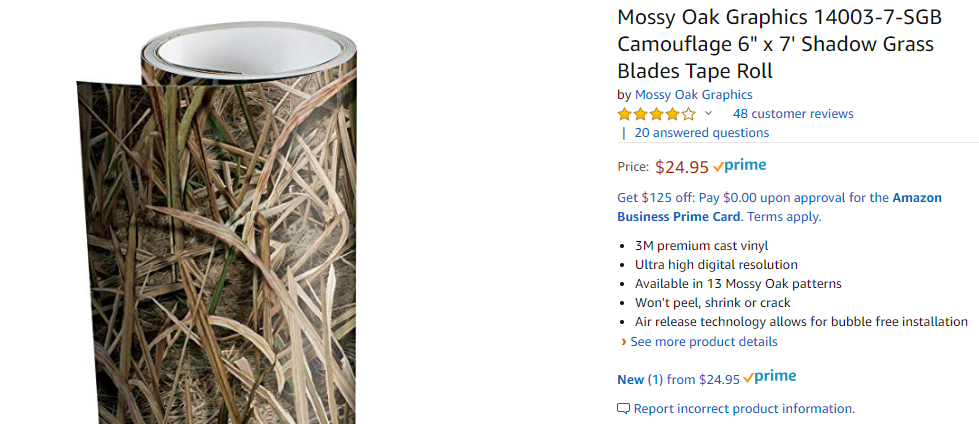This screenshot has width=979, height=424.
Task: Expand the rating breakdown dropdown arrow
Action: coord(708,114)
